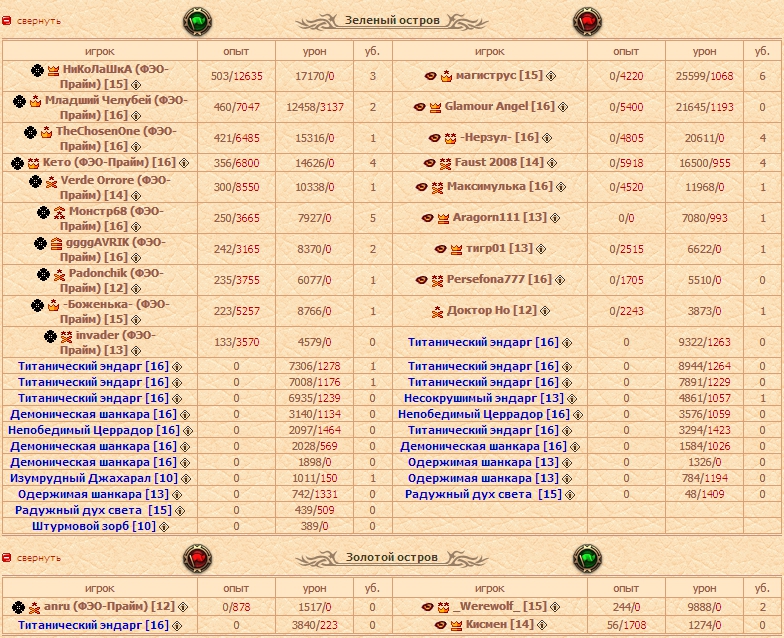784x638 pixels.
Task: Open player profile Verde Orrore
Action: [115, 188]
